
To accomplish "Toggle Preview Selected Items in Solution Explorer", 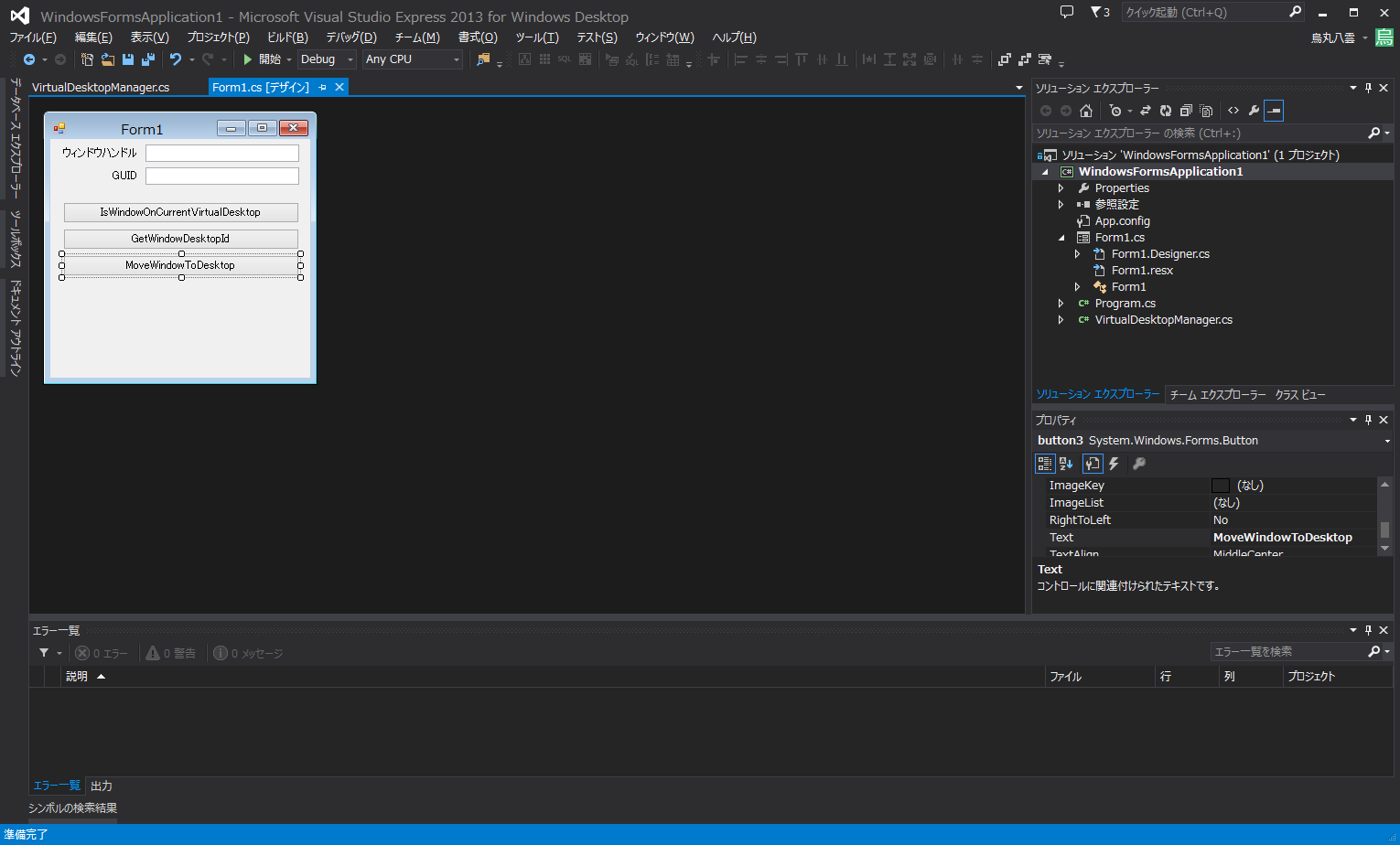I will click(1274, 111).
